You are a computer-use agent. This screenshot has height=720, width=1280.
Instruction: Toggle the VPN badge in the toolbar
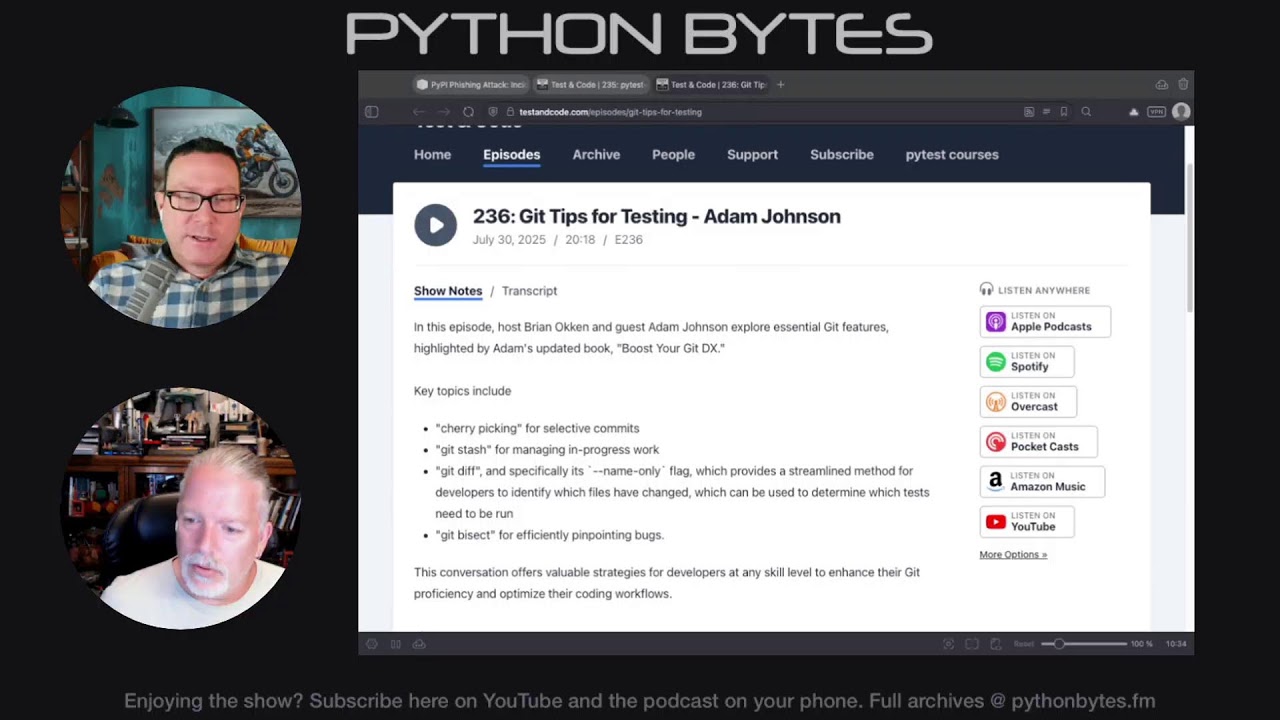[1157, 112]
